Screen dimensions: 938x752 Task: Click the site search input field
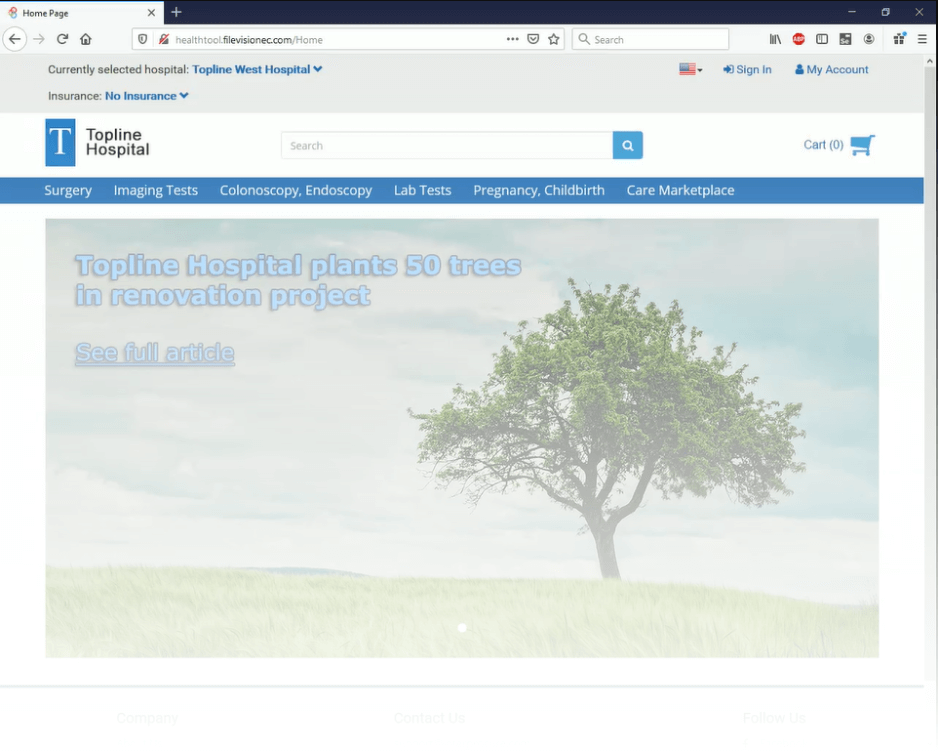coord(446,145)
